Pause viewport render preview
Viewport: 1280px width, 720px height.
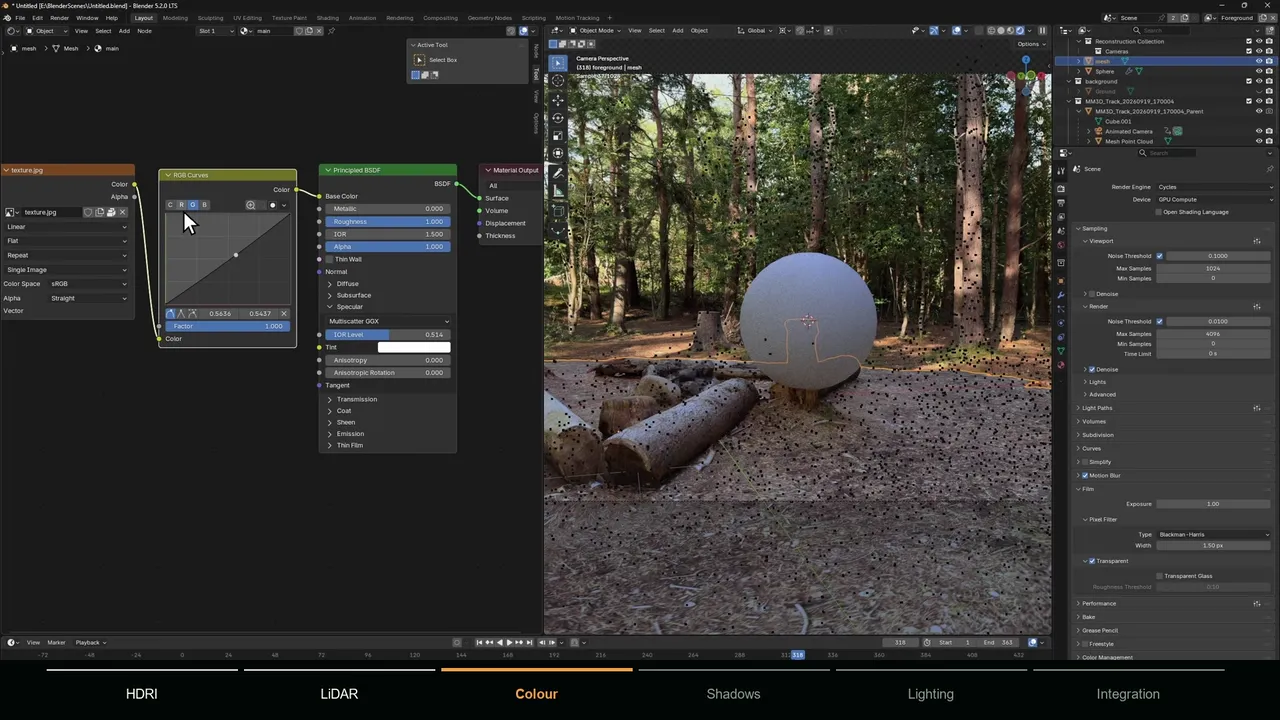(x=1042, y=31)
